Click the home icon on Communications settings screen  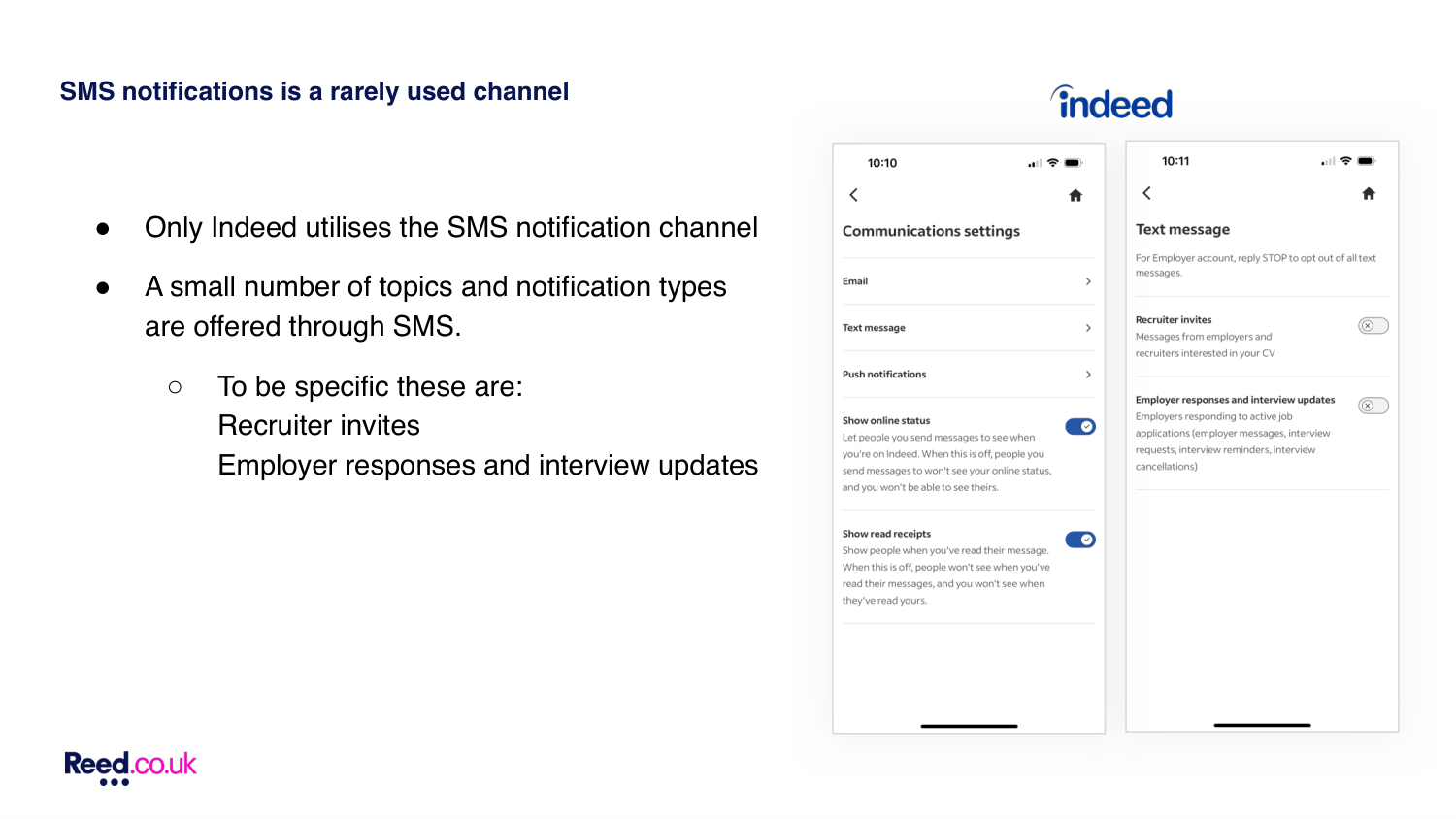tap(1075, 195)
